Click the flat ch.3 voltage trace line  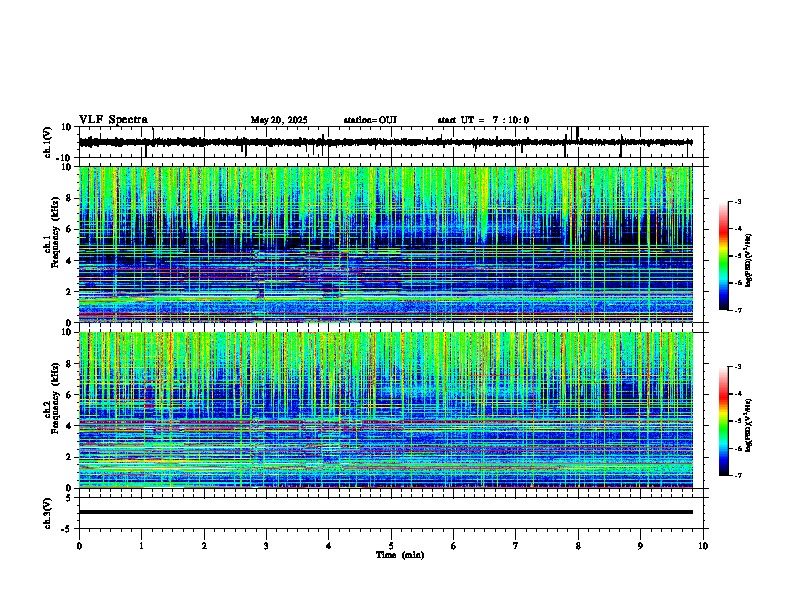[x=385, y=512]
